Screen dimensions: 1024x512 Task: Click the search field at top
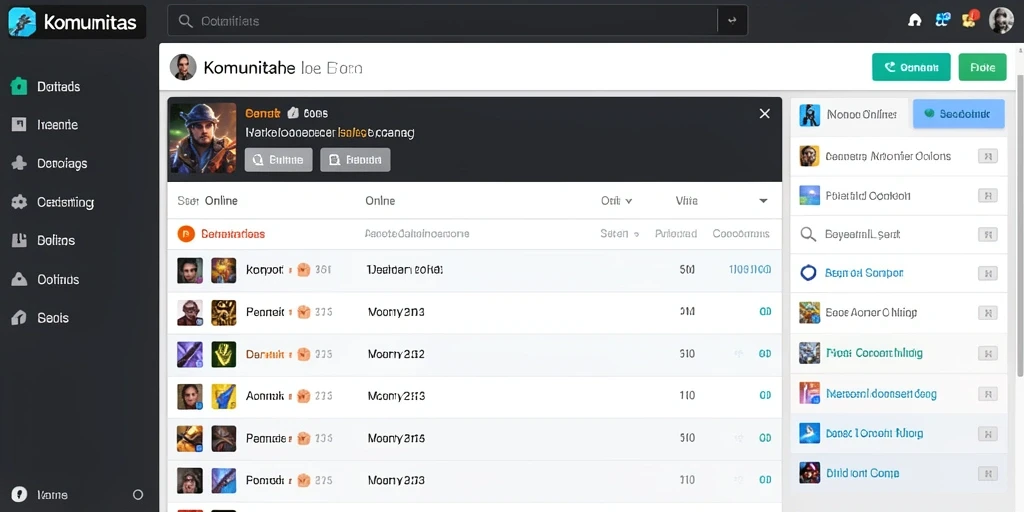tap(443, 21)
